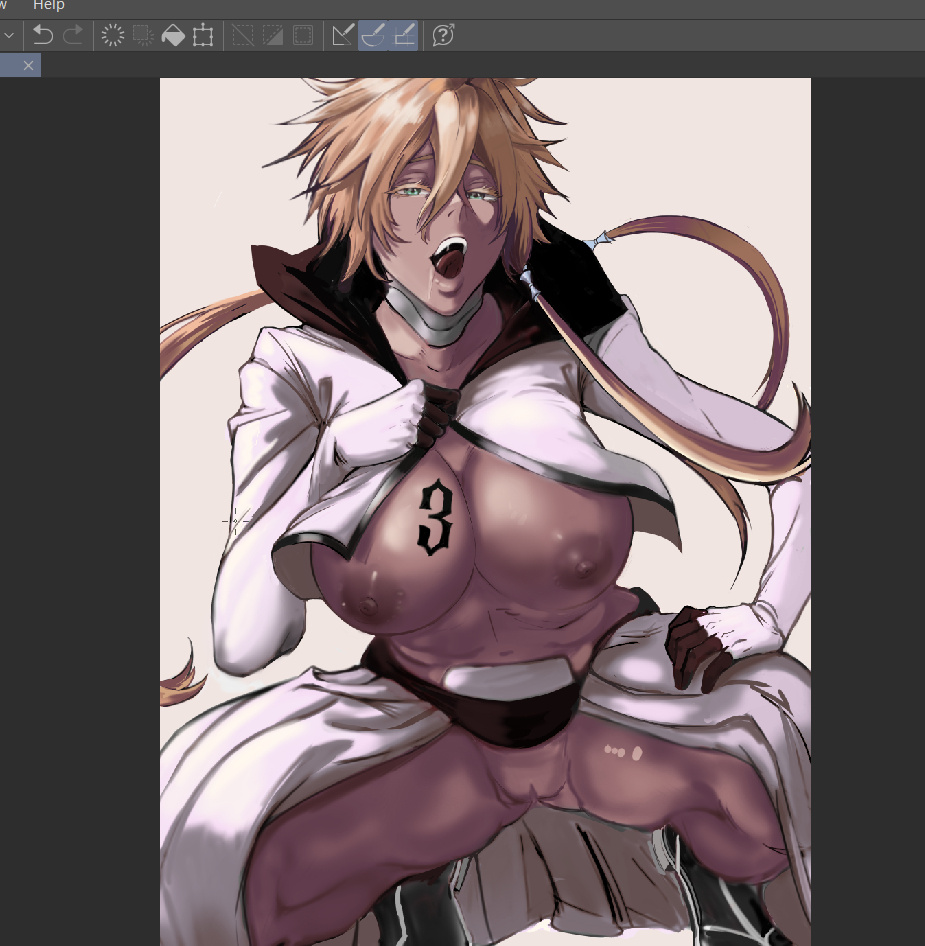Redo the last undone action
Viewport: 925px width, 946px height.
(73, 35)
